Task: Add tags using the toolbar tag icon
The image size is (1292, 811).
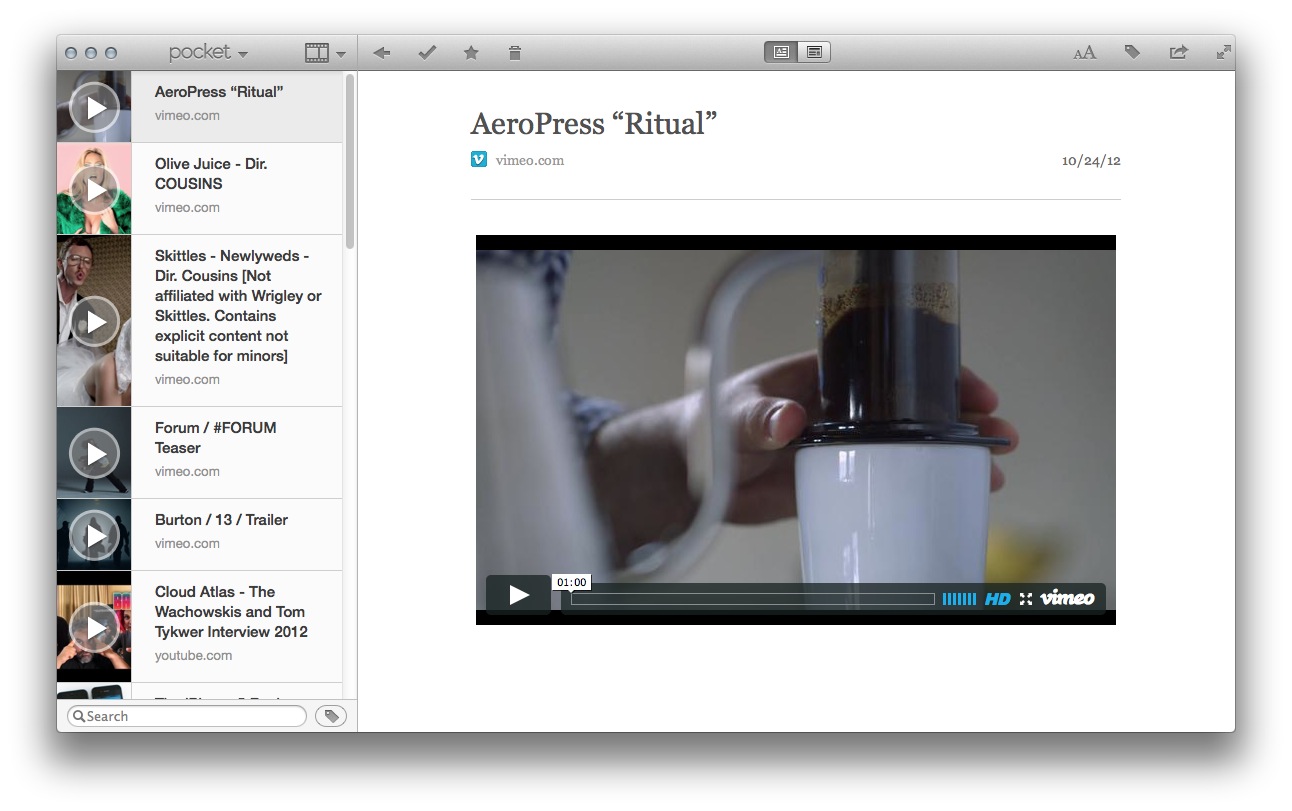Action: click(x=1132, y=52)
